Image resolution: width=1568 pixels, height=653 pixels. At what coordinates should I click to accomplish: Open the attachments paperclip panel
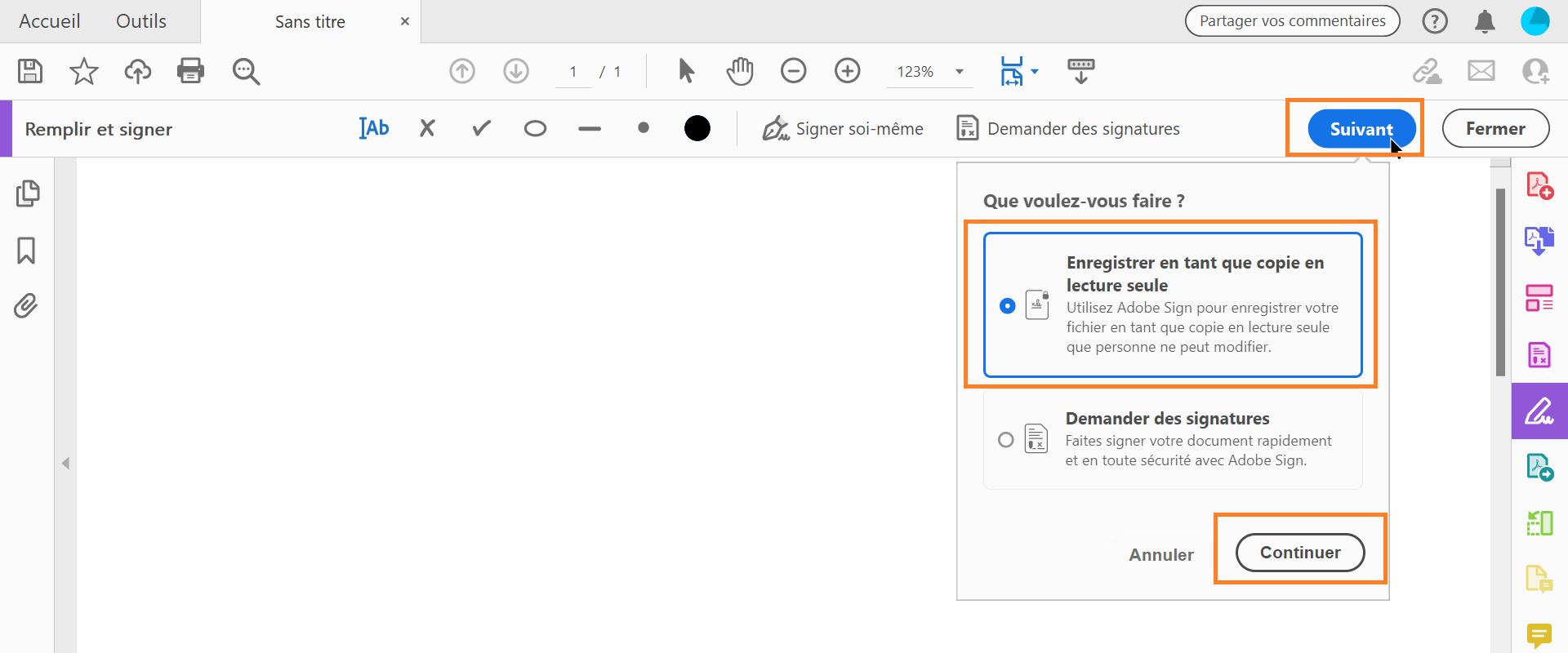click(26, 306)
